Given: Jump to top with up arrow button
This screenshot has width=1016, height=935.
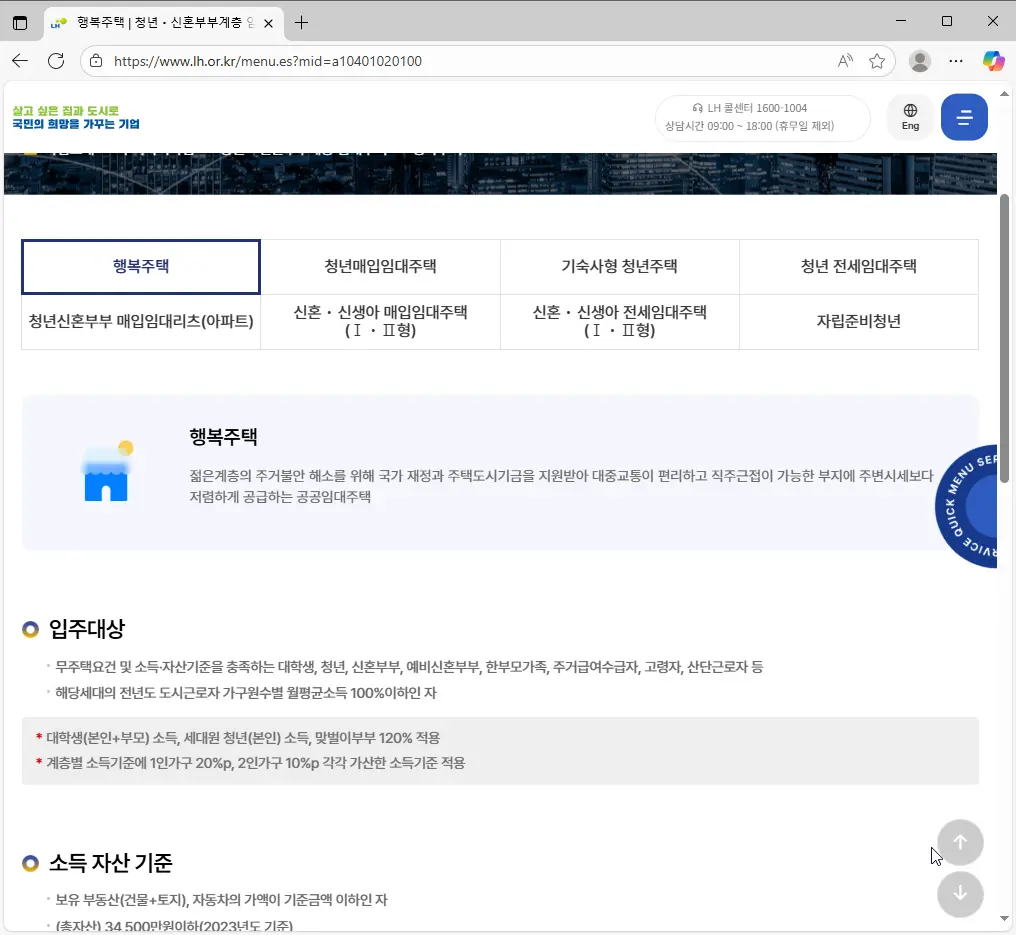Looking at the screenshot, I should pos(960,842).
